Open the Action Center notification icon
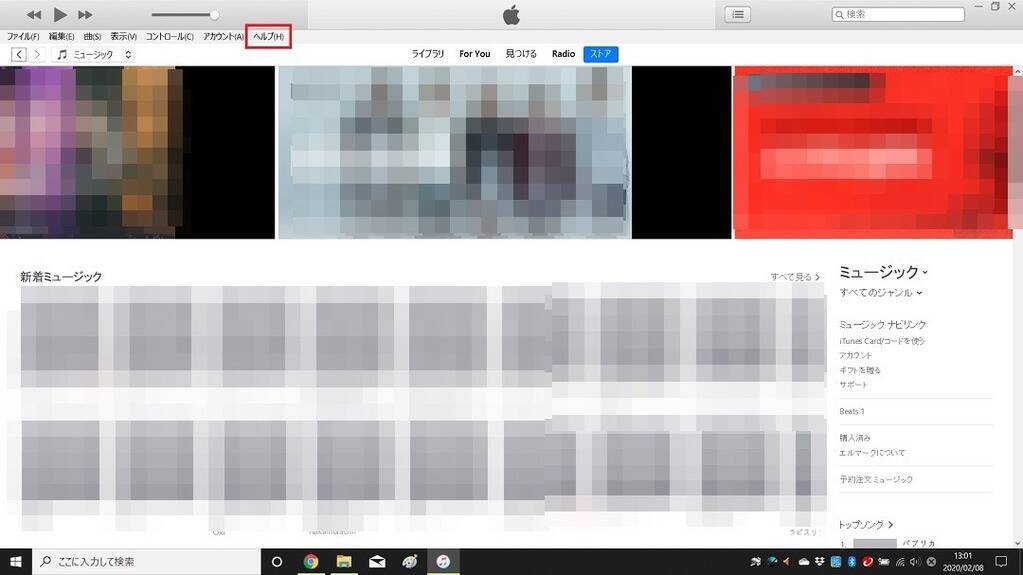Viewport: 1023px width, 575px height. (1001, 562)
